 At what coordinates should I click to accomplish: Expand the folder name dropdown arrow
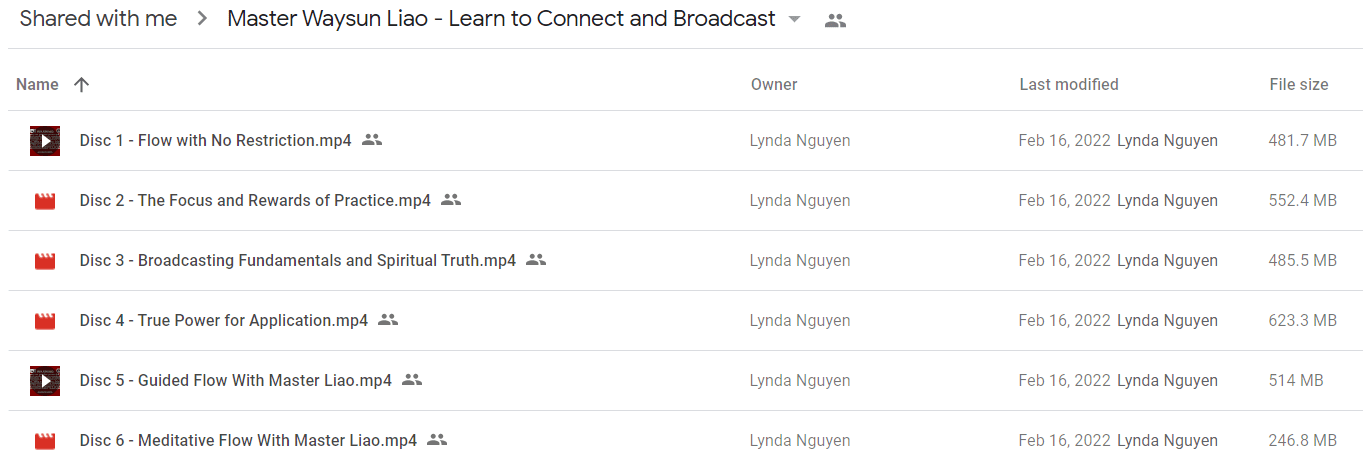pyautogui.click(x=795, y=19)
